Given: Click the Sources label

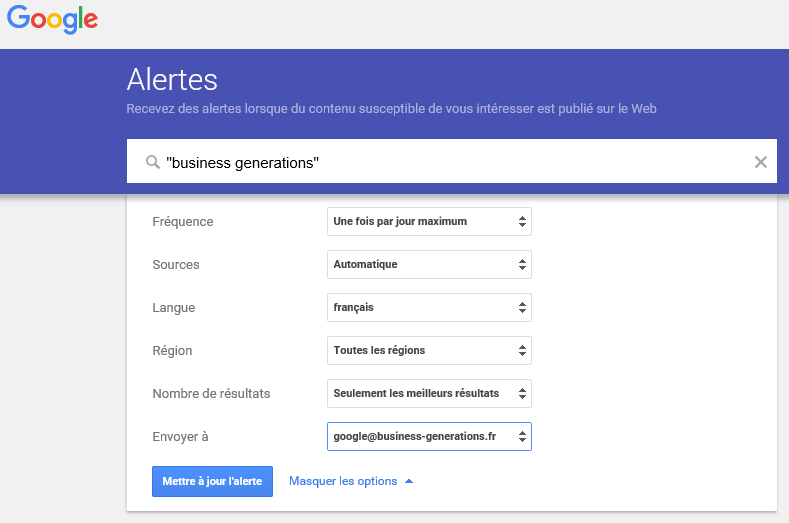Looking at the screenshot, I should (176, 265).
